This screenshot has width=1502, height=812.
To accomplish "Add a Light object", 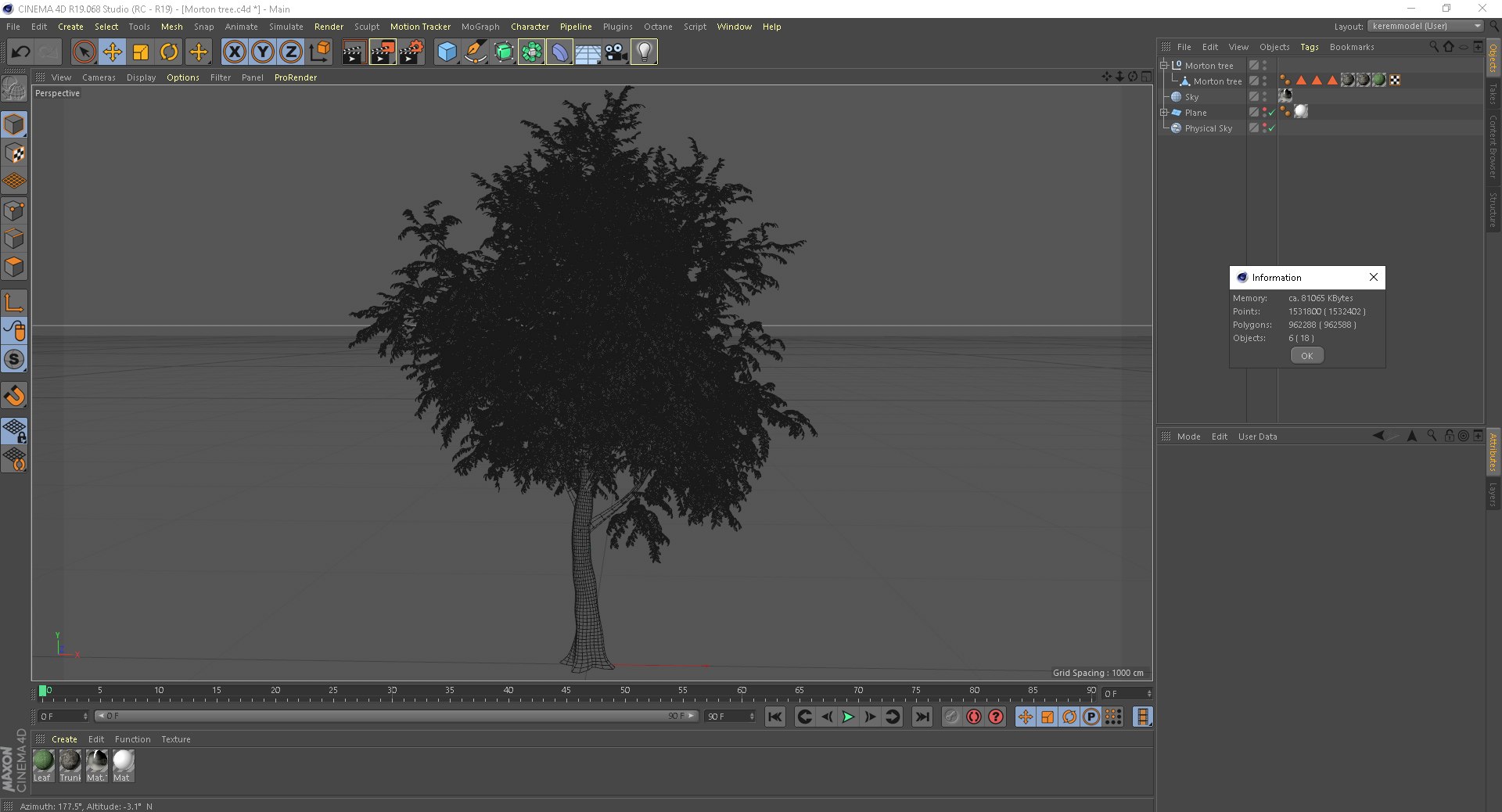I will pyautogui.click(x=644, y=52).
